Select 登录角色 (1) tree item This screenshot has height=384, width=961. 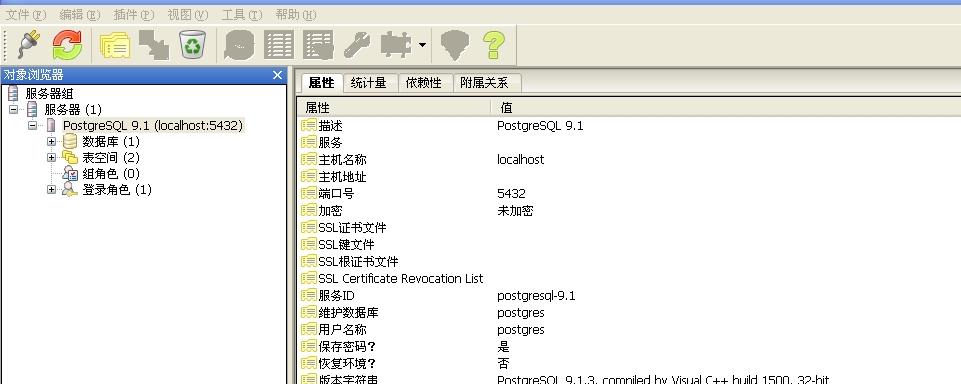(x=117, y=190)
